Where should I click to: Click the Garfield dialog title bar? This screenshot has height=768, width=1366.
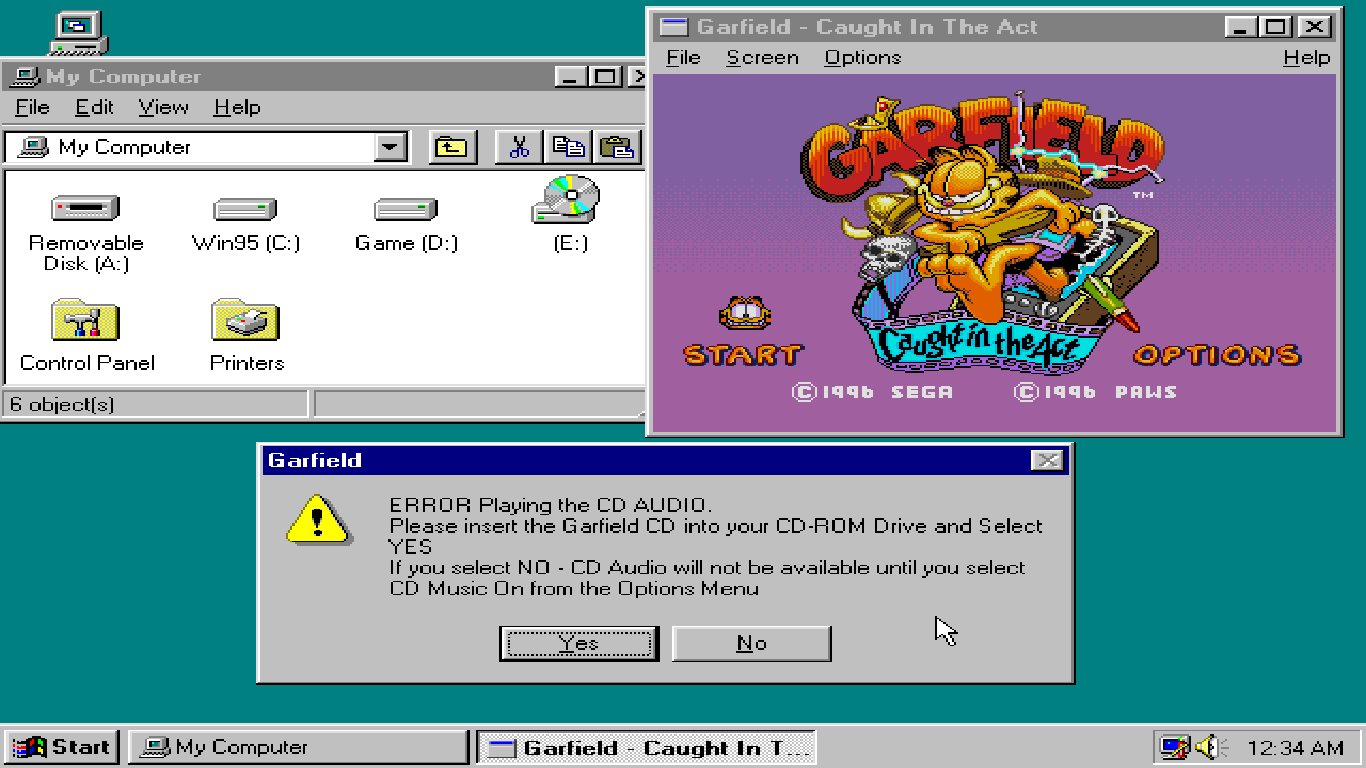pyautogui.click(x=665, y=460)
